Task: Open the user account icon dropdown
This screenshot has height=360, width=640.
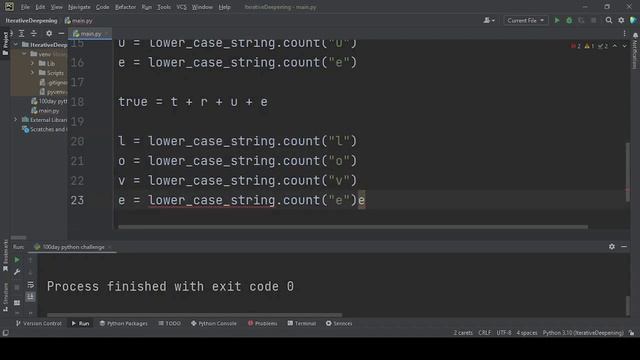Action: pyautogui.click(x=489, y=20)
